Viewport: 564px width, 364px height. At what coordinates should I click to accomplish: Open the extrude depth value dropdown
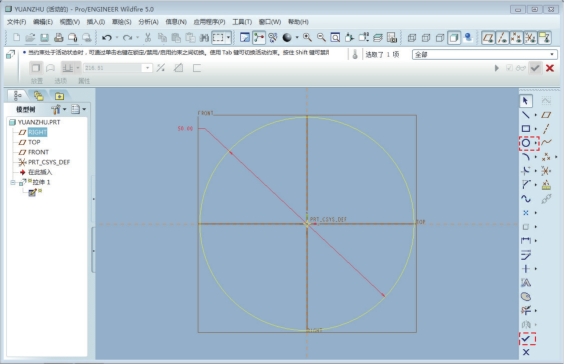coord(147,68)
